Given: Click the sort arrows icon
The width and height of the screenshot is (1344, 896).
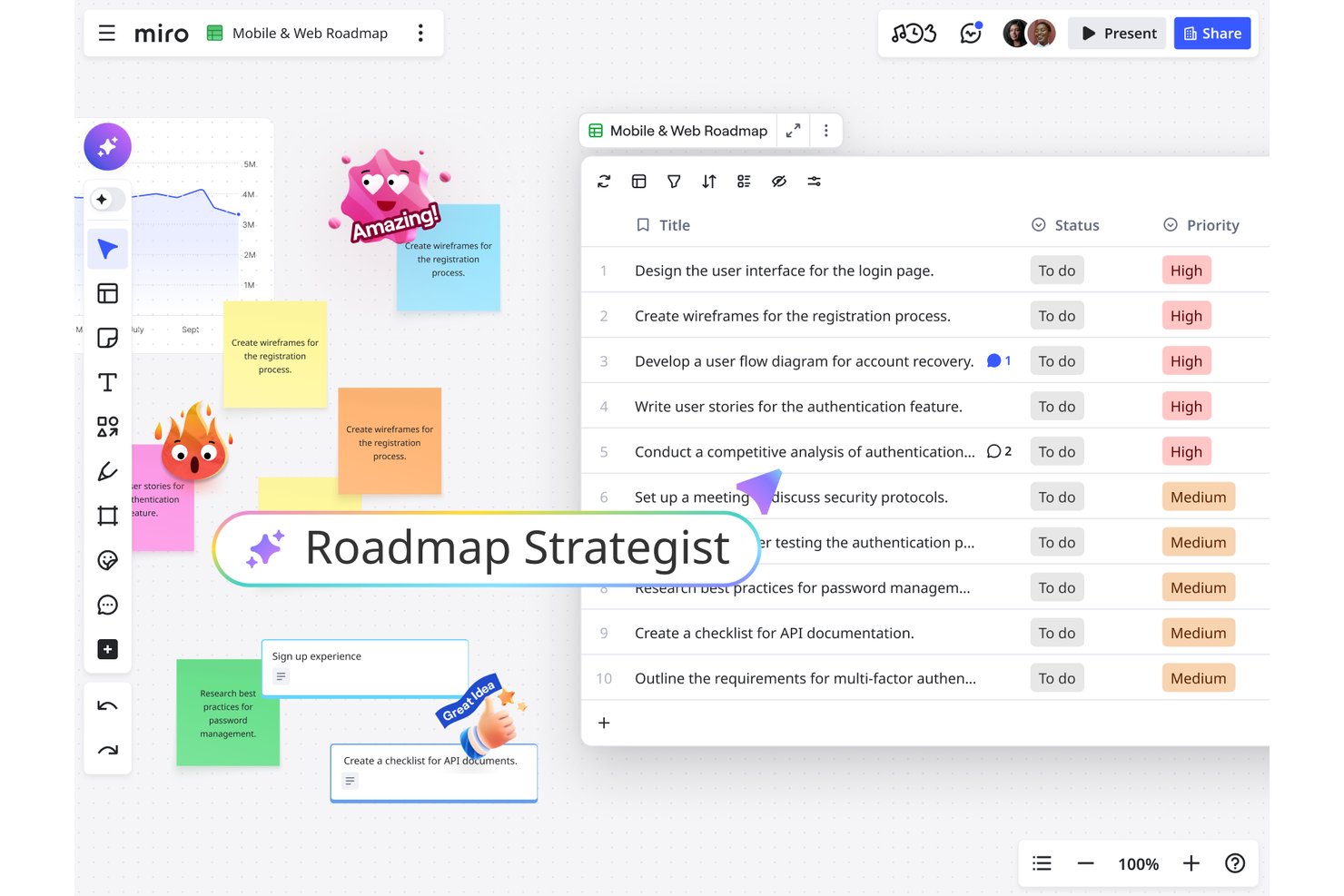Looking at the screenshot, I should coord(709,182).
